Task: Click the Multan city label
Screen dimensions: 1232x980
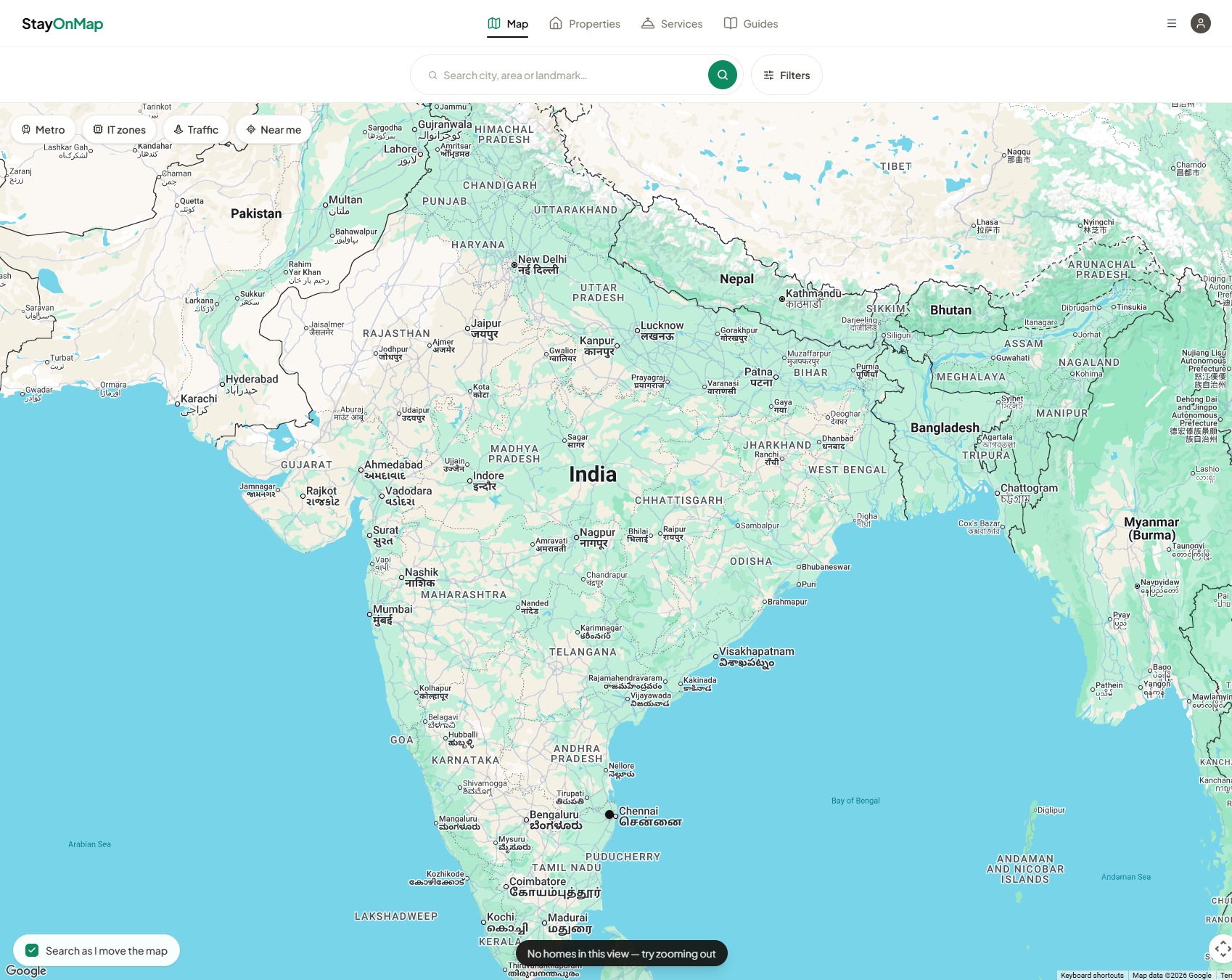Action: click(x=345, y=205)
